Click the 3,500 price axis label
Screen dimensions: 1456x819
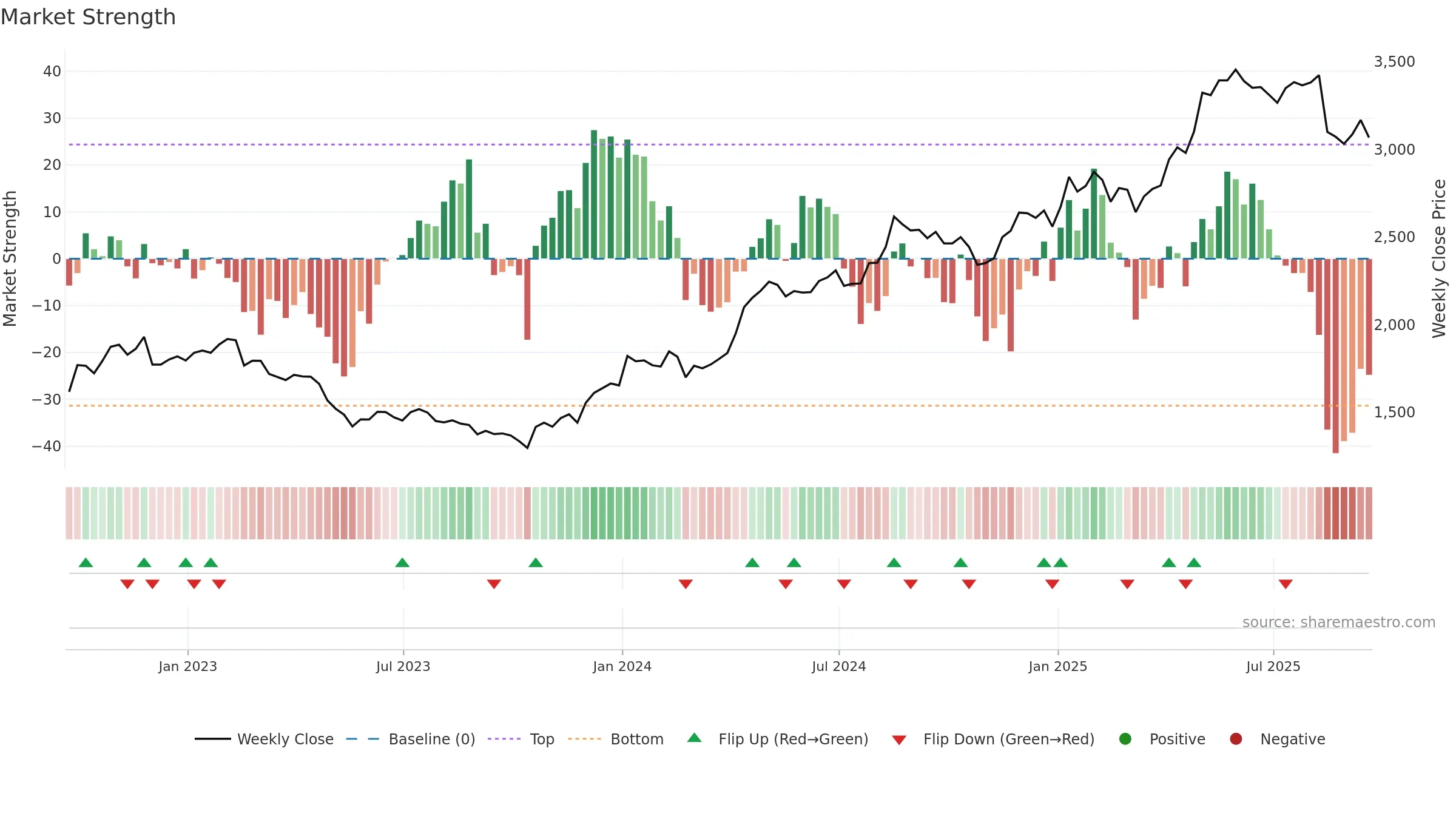click(1394, 62)
